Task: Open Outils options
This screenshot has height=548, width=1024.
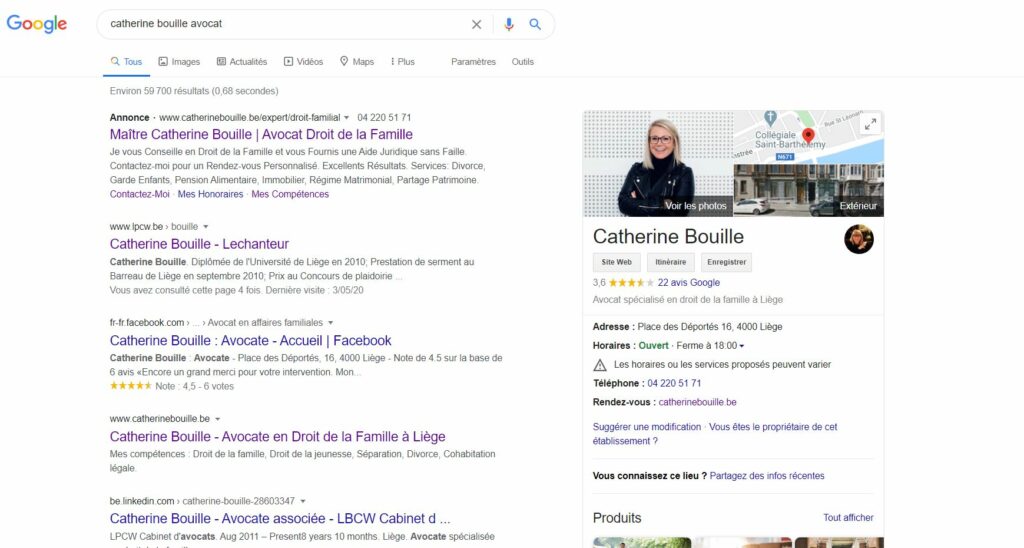Action: (522, 61)
